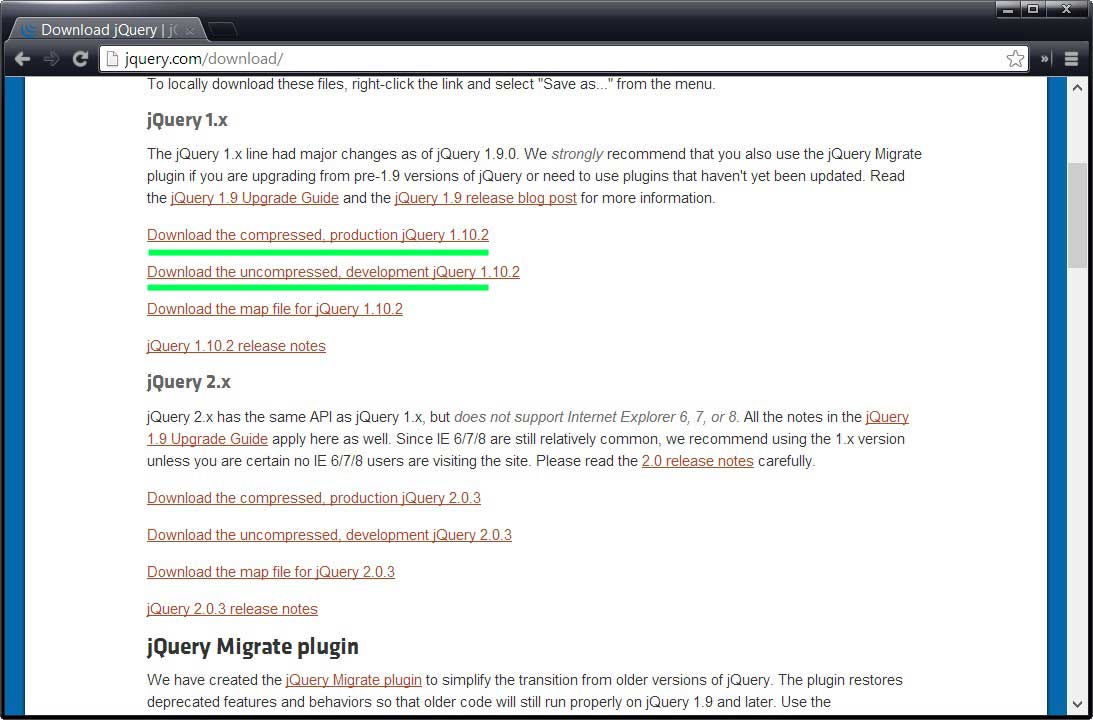Click the browser Back arrow
The image size is (1093, 720).
pyautogui.click(x=22, y=59)
